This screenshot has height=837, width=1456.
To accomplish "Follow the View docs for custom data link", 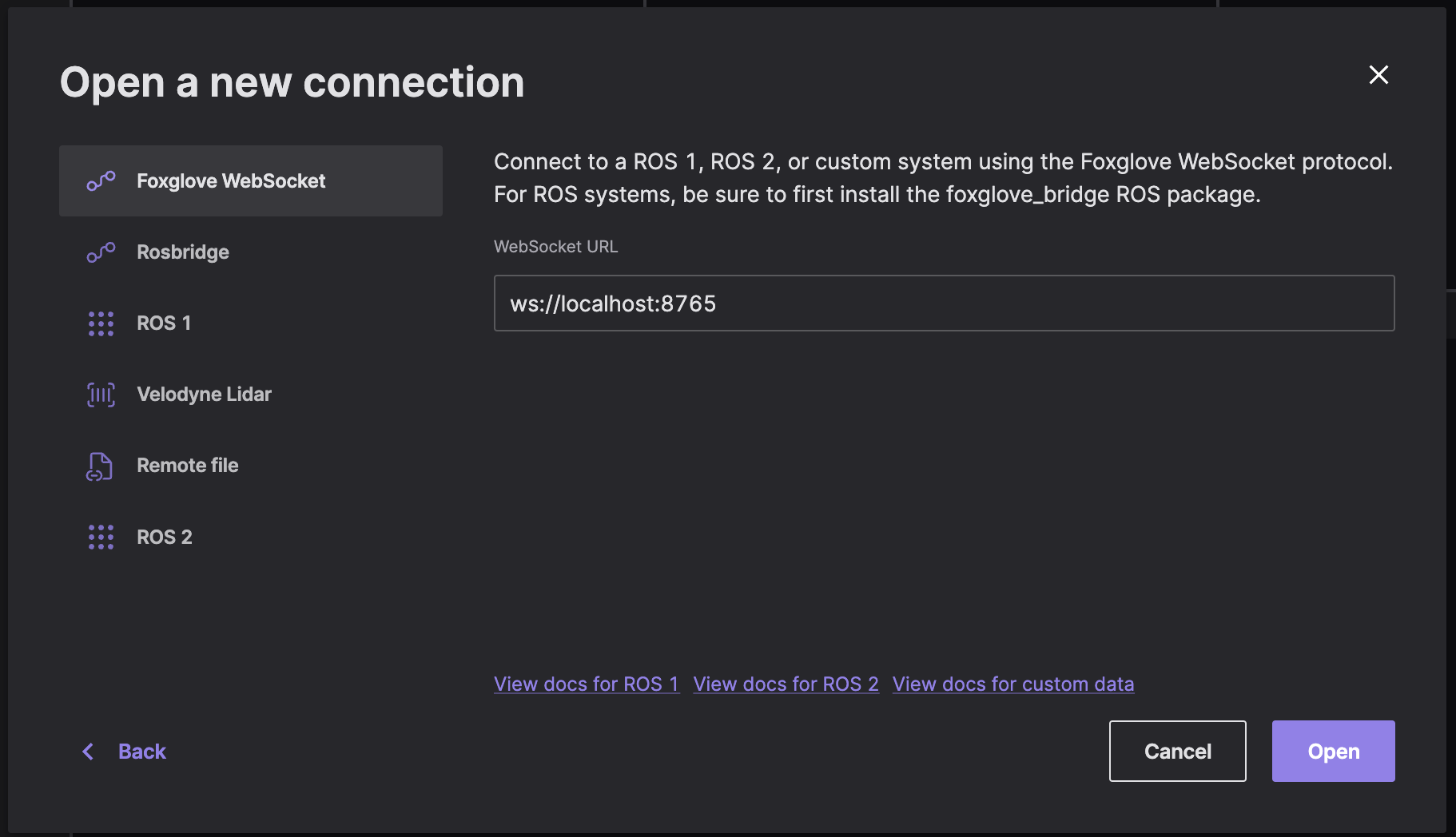I will point(1012,684).
